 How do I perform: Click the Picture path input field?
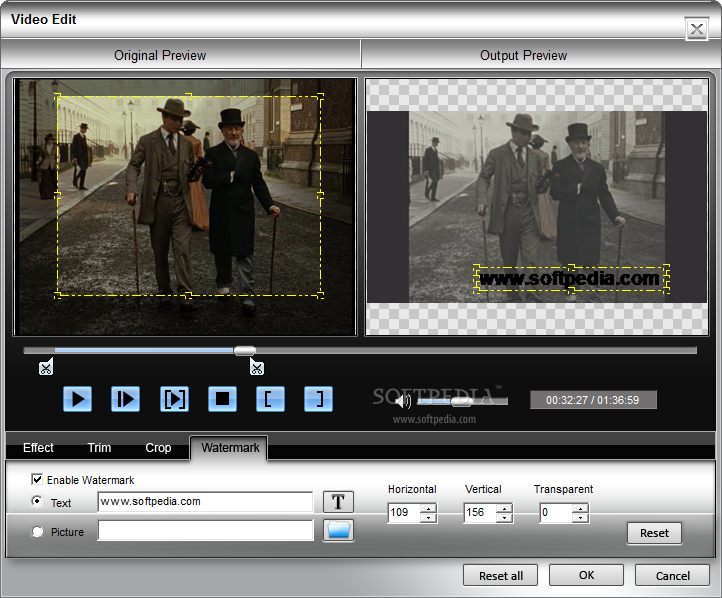coord(205,531)
